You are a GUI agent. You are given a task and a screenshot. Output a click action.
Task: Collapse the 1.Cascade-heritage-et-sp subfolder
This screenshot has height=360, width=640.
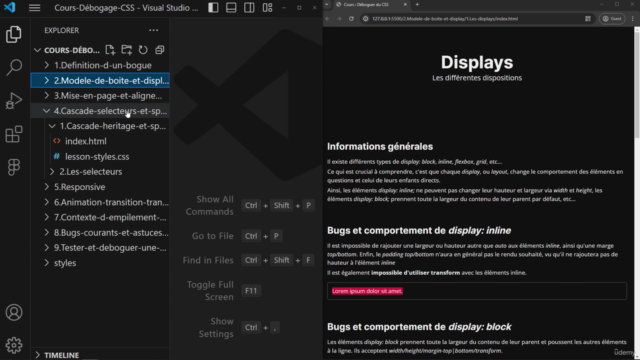(100, 126)
